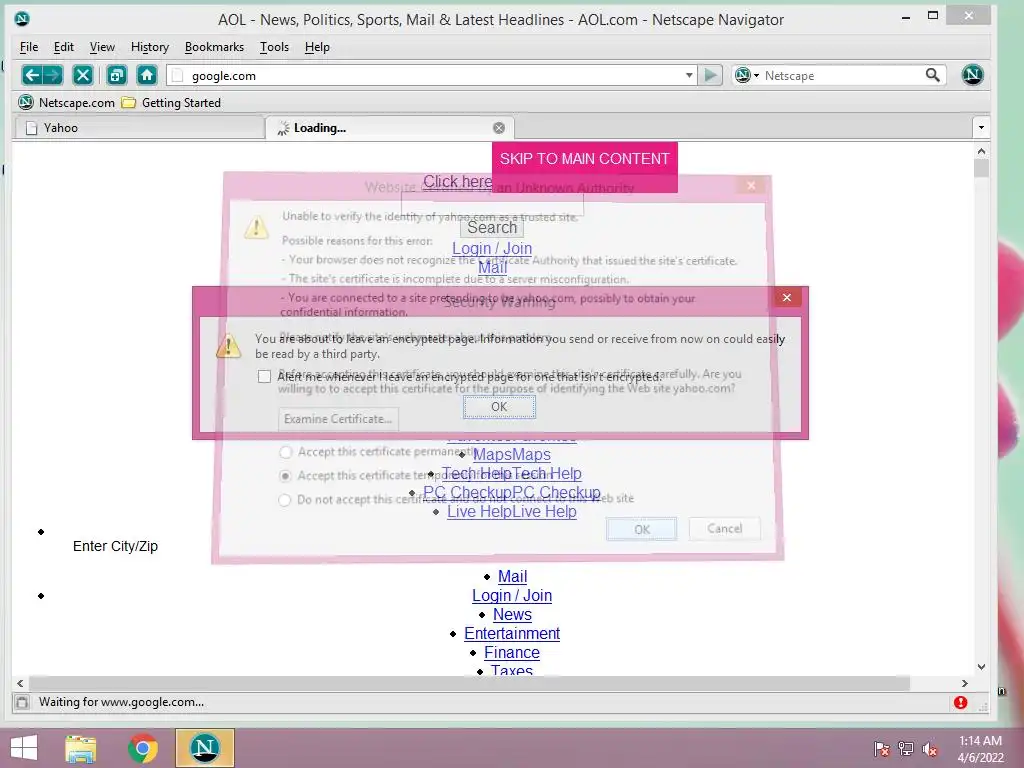Open the Edit menu
Screen dimensions: 1024x768
63,47
